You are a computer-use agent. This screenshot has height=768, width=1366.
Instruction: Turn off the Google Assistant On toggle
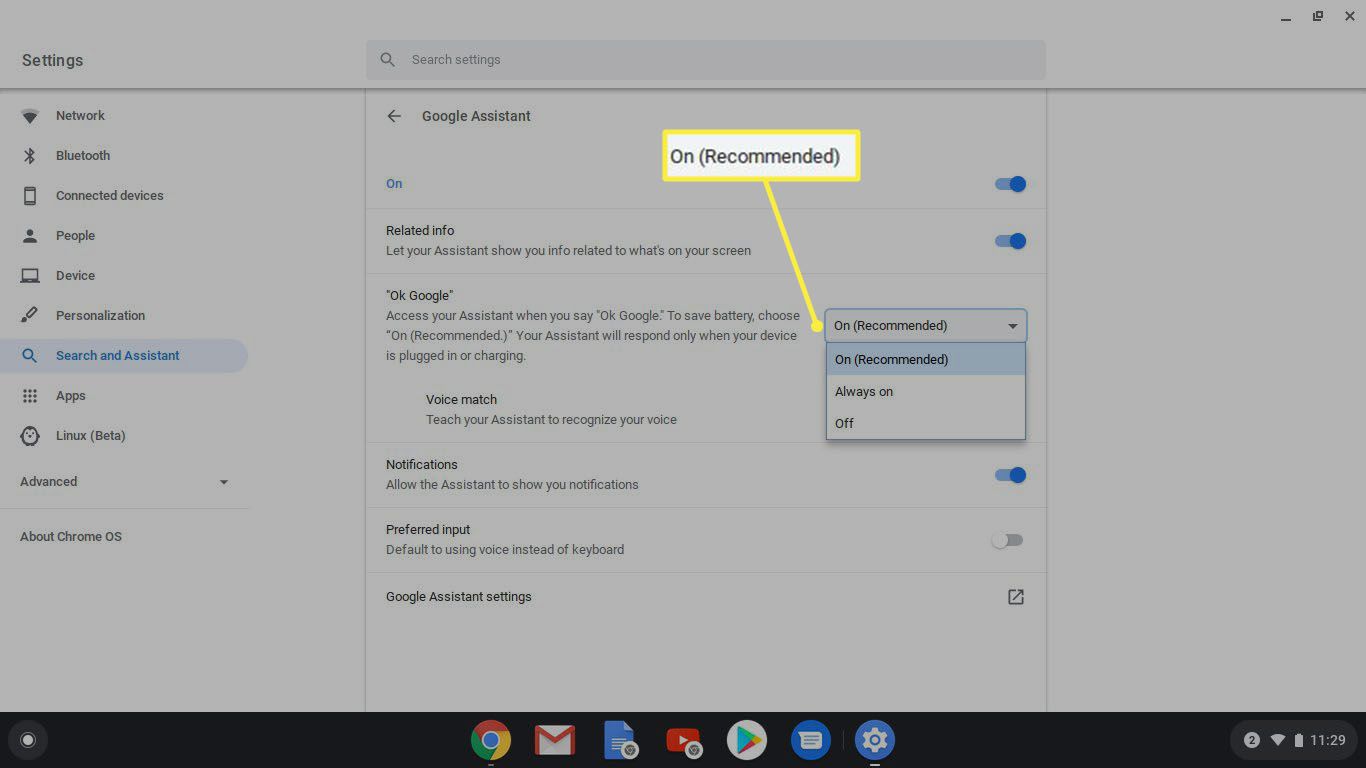1011,184
